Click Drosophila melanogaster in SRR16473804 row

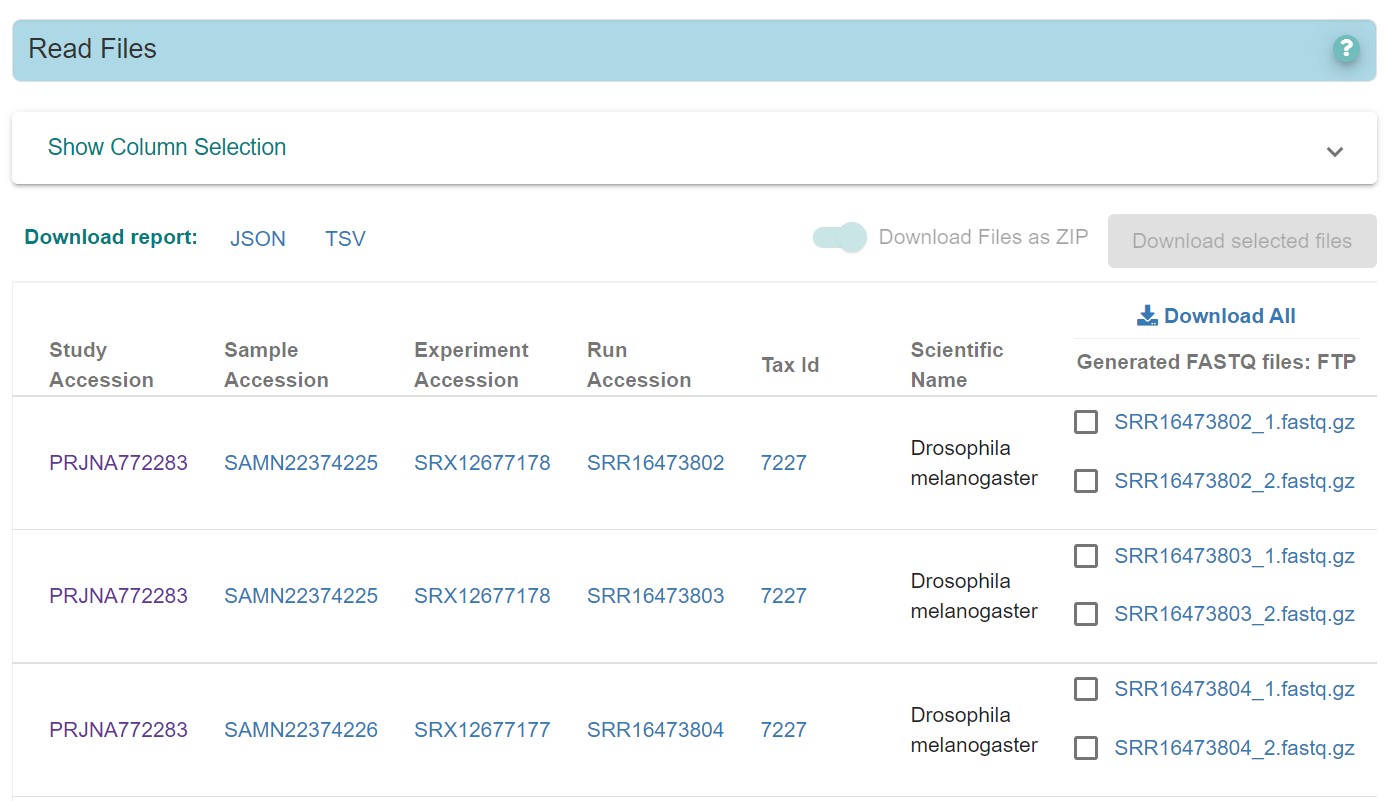[x=974, y=730]
